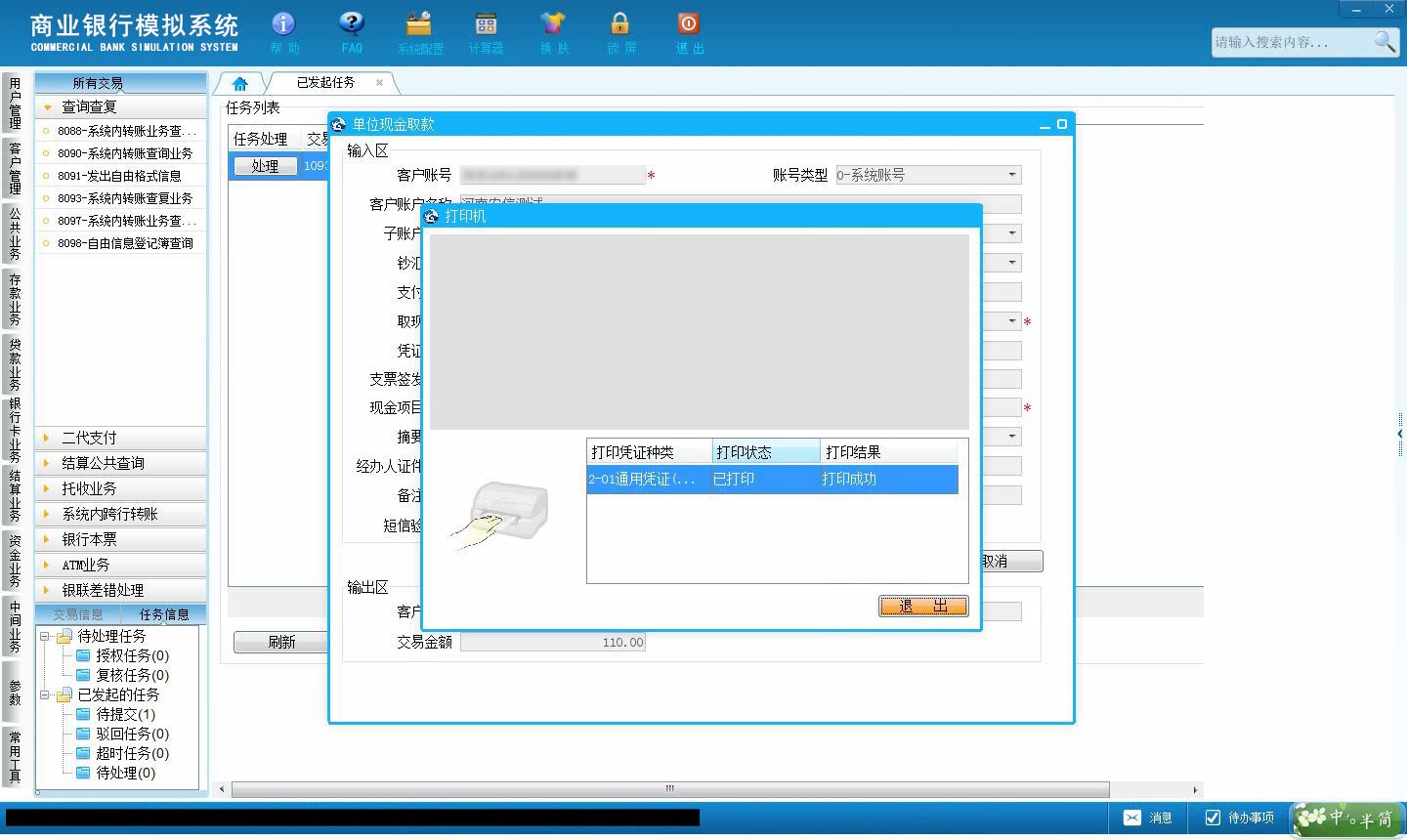Open the FAQ icon

tap(352, 23)
